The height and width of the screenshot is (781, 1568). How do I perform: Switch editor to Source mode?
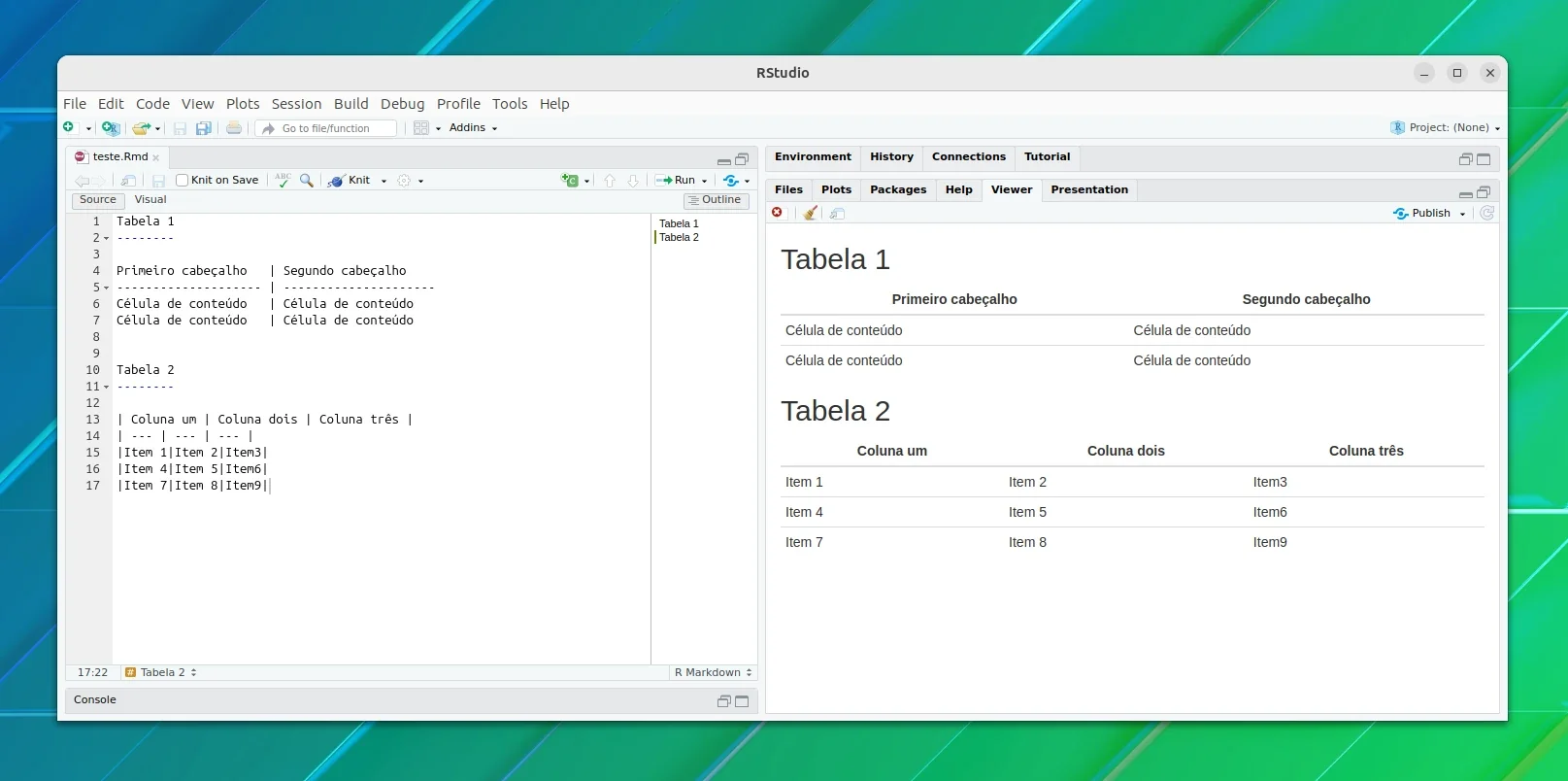tap(97, 200)
